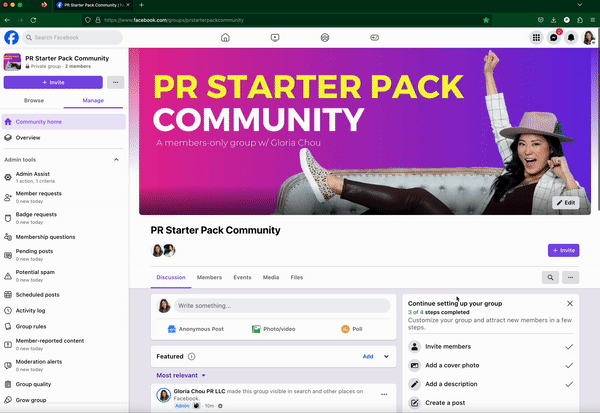Image resolution: width=600 pixels, height=413 pixels.
Task: Open the Groups icon in top bar
Action: 325,38
